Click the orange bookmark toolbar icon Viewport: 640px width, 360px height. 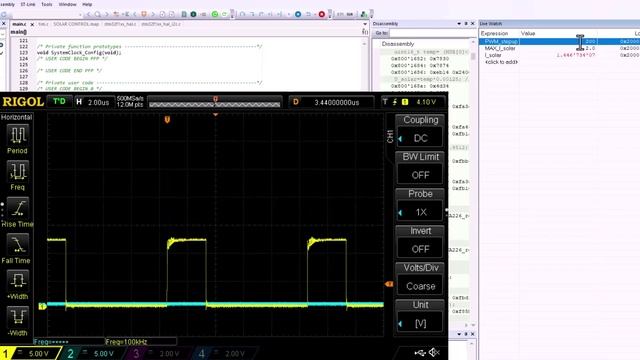click(x=144, y=14)
